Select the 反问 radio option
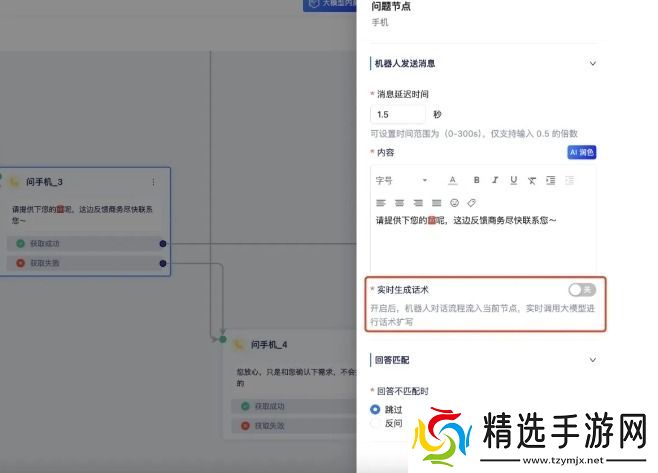658x473 pixels. coord(375,423)
